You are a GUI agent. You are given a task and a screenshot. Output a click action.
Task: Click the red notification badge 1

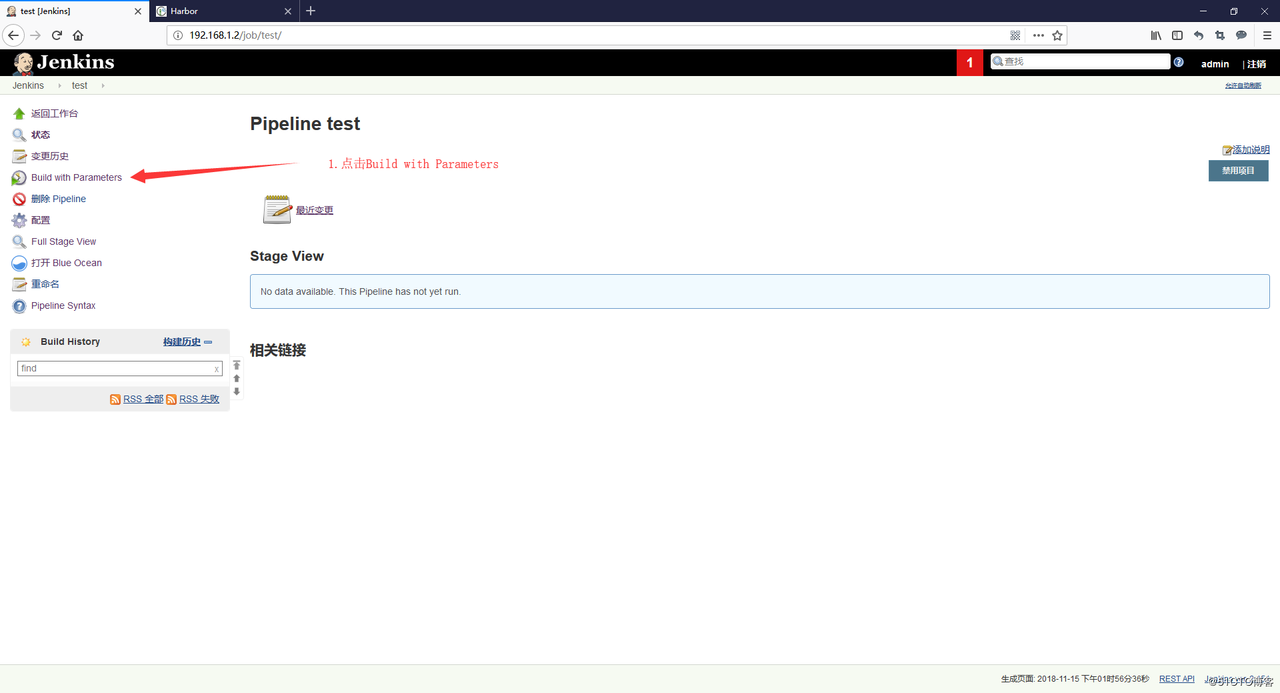click(x=969, y=62)
